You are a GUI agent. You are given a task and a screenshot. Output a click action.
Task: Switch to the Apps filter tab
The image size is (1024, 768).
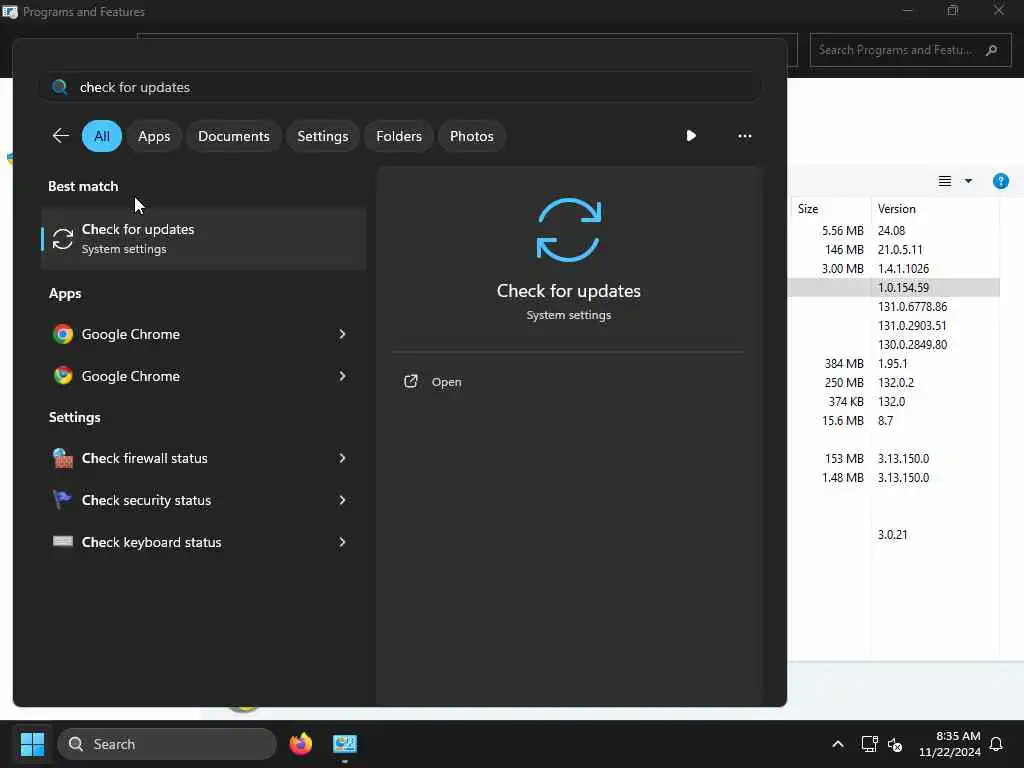pos(154,136)
